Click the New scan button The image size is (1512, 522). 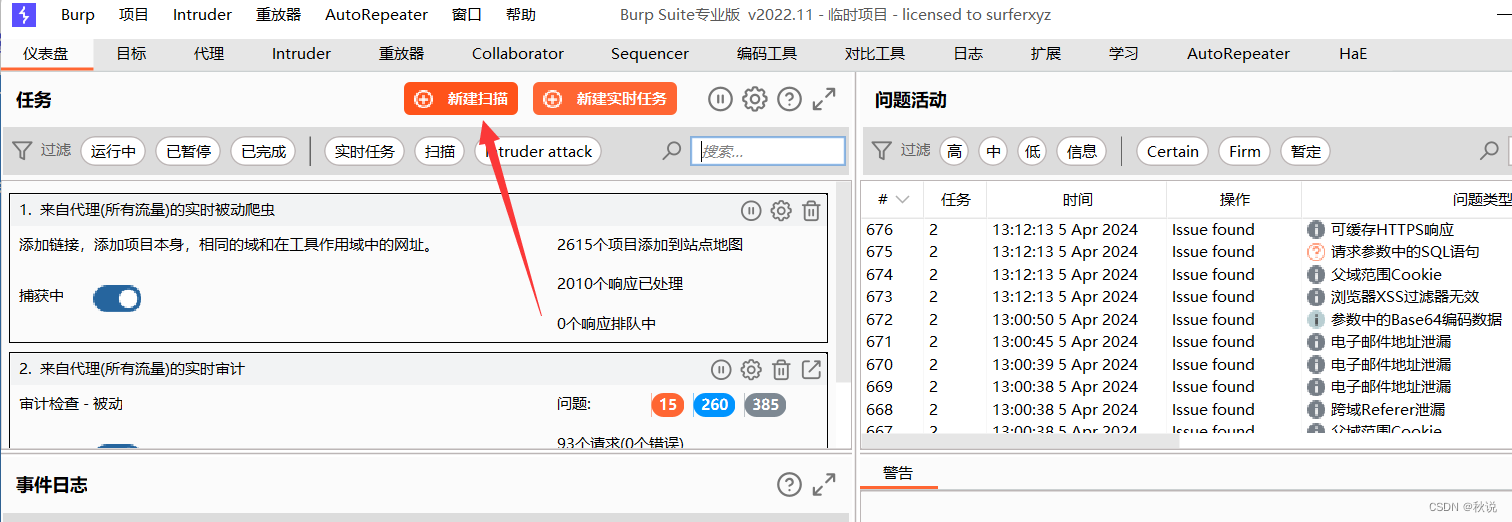(461, 99)
